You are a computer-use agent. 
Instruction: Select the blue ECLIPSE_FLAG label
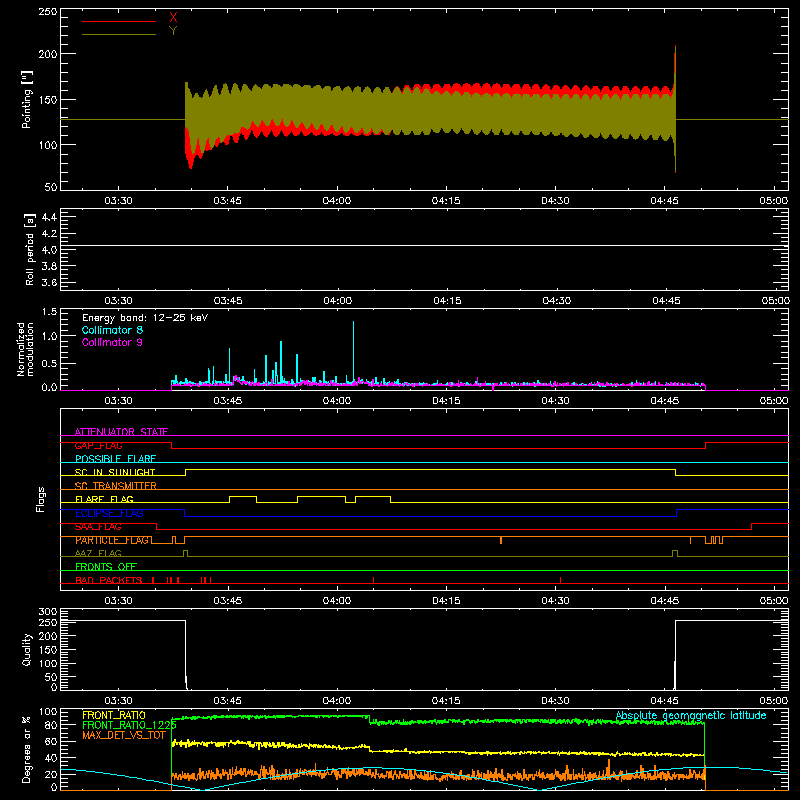coord(109,513)
